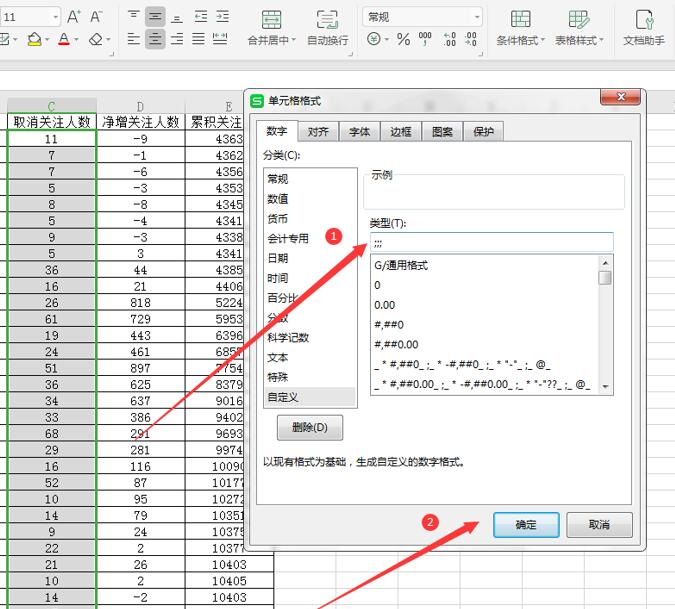675x609 pixels.
Task: Switch to 数字 tab in dialog
Action: [277, 131]
